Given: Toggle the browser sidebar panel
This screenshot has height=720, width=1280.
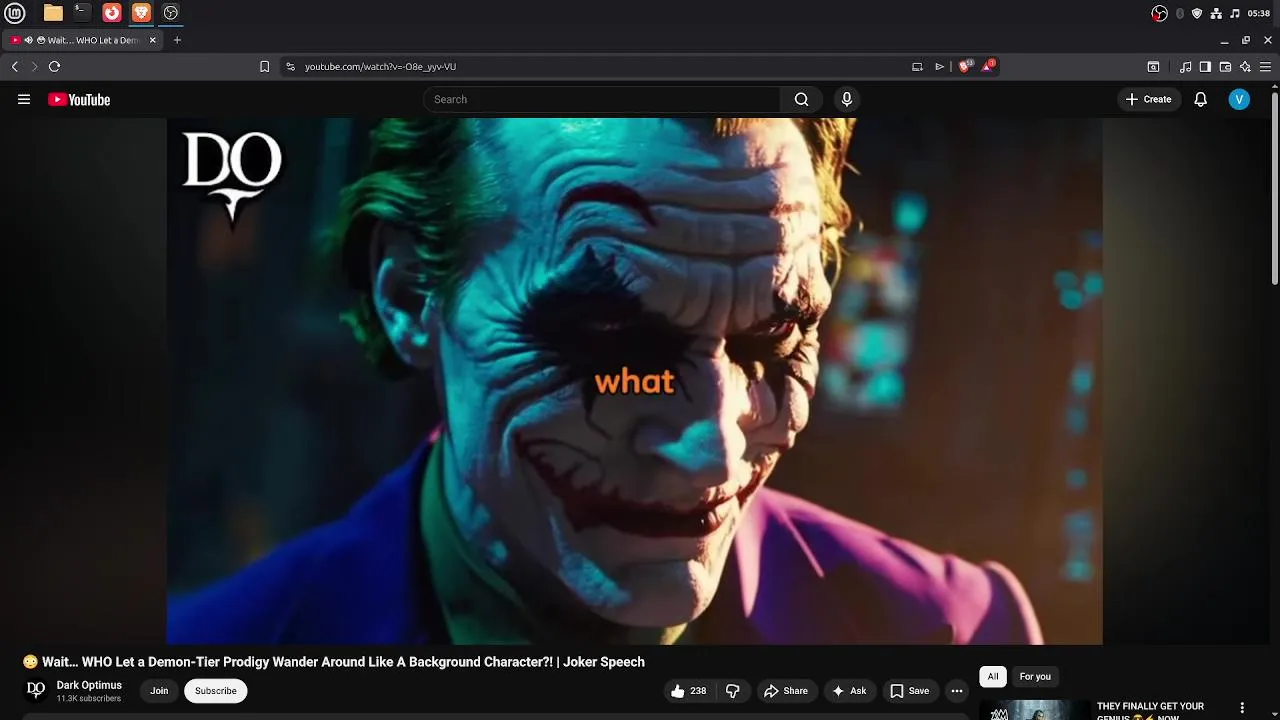Looking at the screenshot, I should (x=1205, y=67).
